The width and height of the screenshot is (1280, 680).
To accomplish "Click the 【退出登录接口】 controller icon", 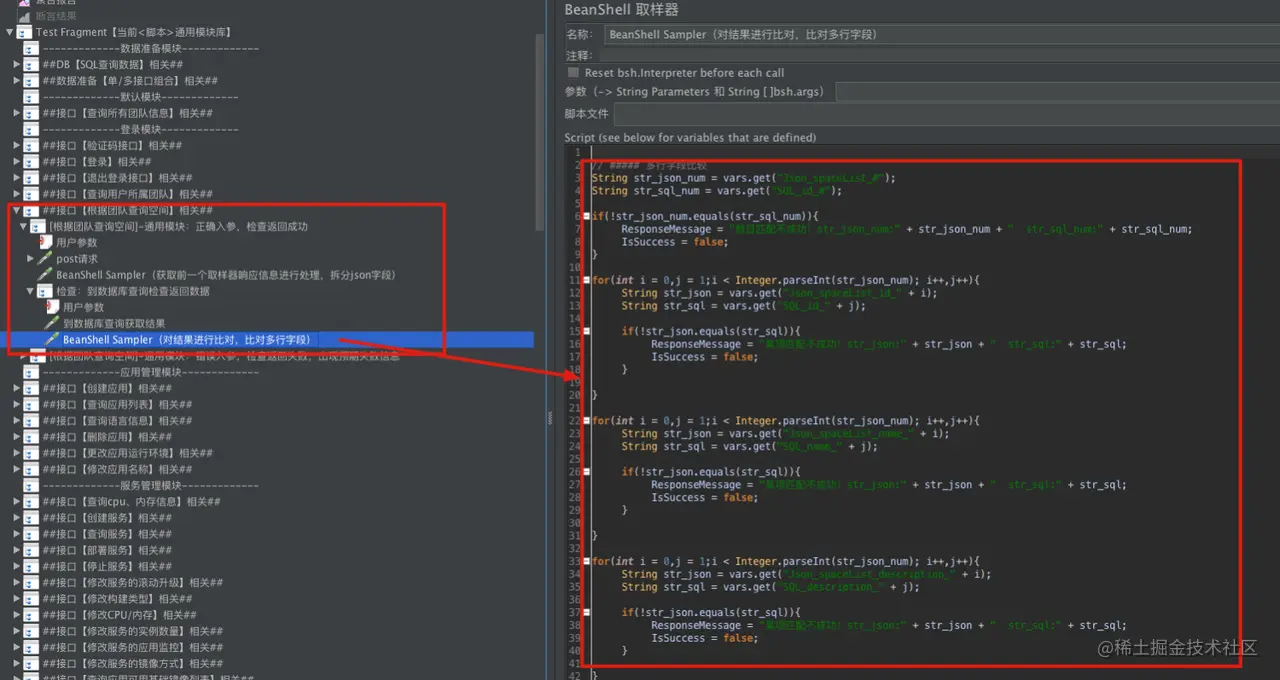I will click(x=32, y=178).
